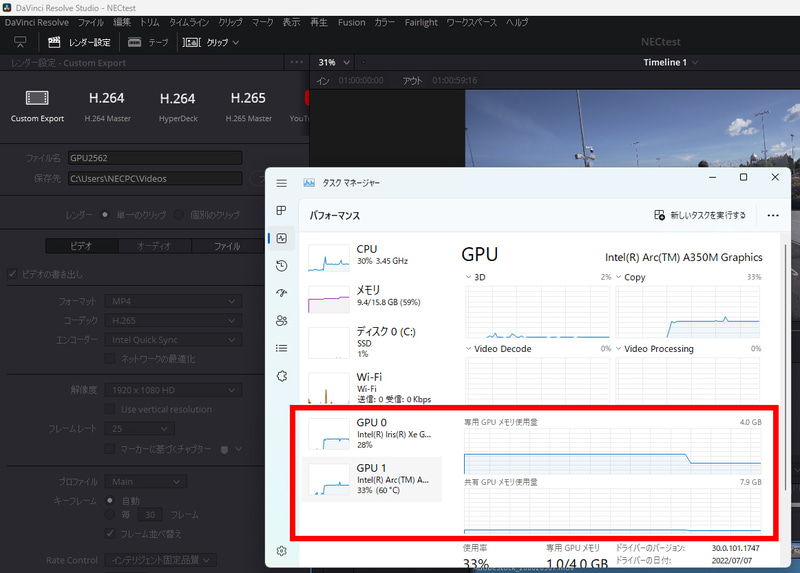Open Task Manager more options ellipsis
The width and height of the screenshot is (800, 573).
pyautogui.click(x=773, y=215)
